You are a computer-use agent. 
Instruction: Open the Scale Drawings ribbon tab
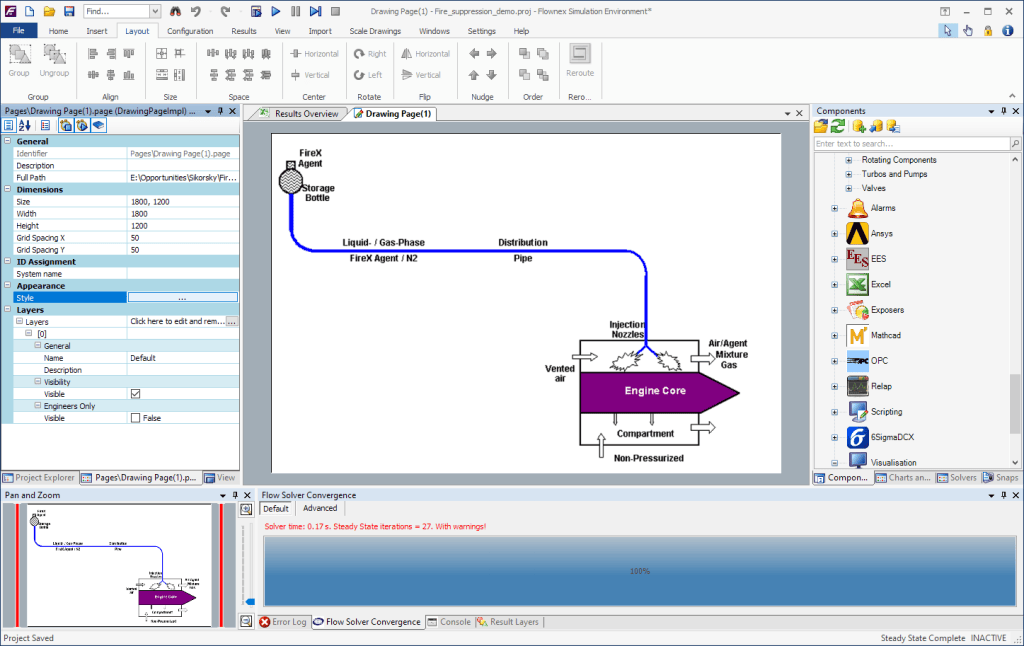tap(375, 31)
